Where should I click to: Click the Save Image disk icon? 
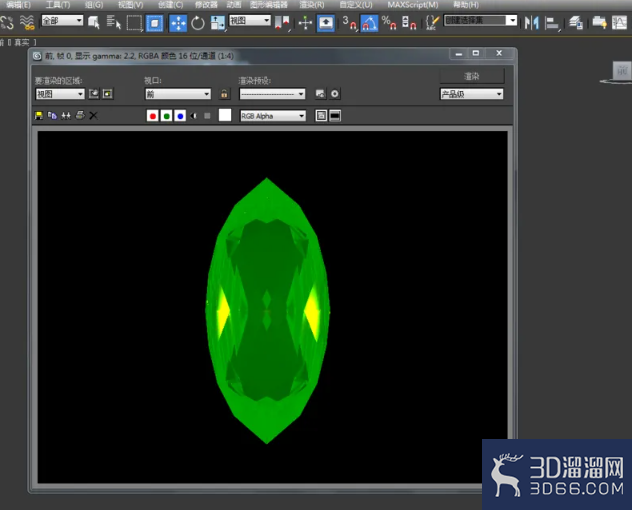point(39,116)
